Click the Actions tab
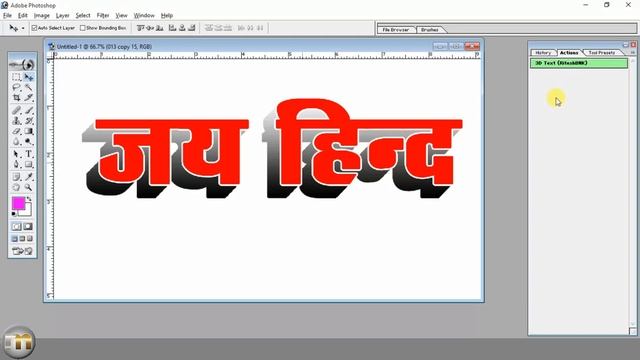Screen dimensions: 640x360 click(x=569, y=53)
